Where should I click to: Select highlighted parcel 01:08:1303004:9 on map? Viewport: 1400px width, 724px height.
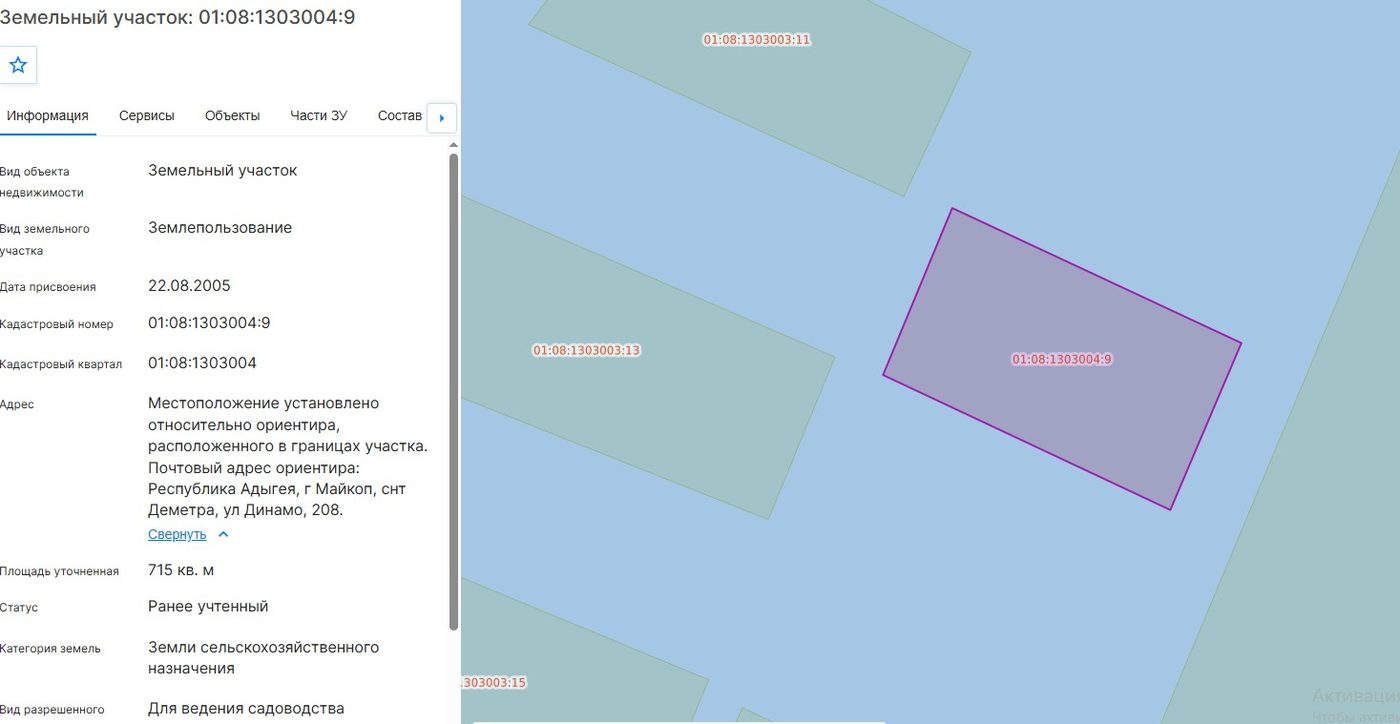(x=1062, y=359)
